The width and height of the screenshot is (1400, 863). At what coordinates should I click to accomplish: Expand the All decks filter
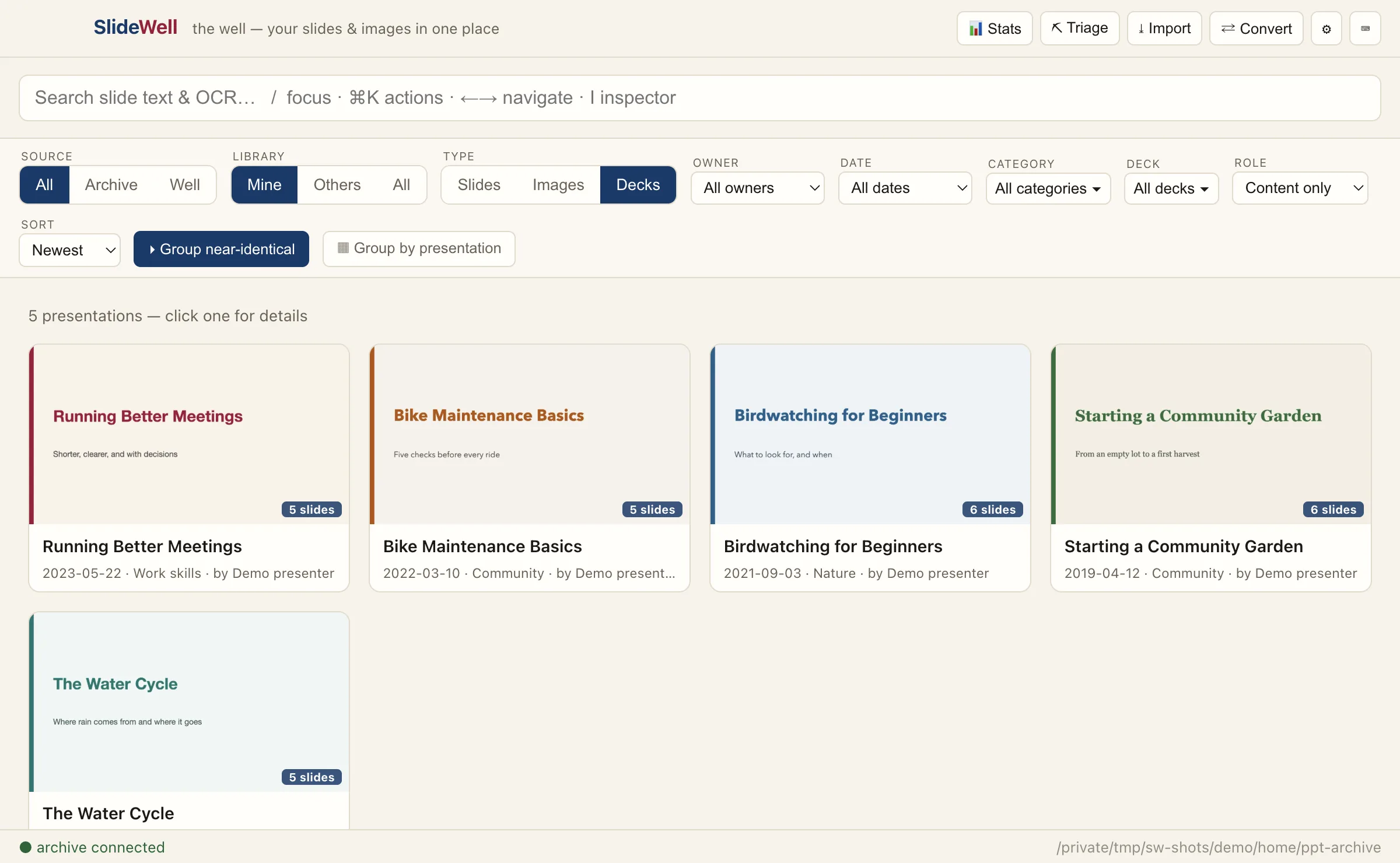click(1171, 188)
